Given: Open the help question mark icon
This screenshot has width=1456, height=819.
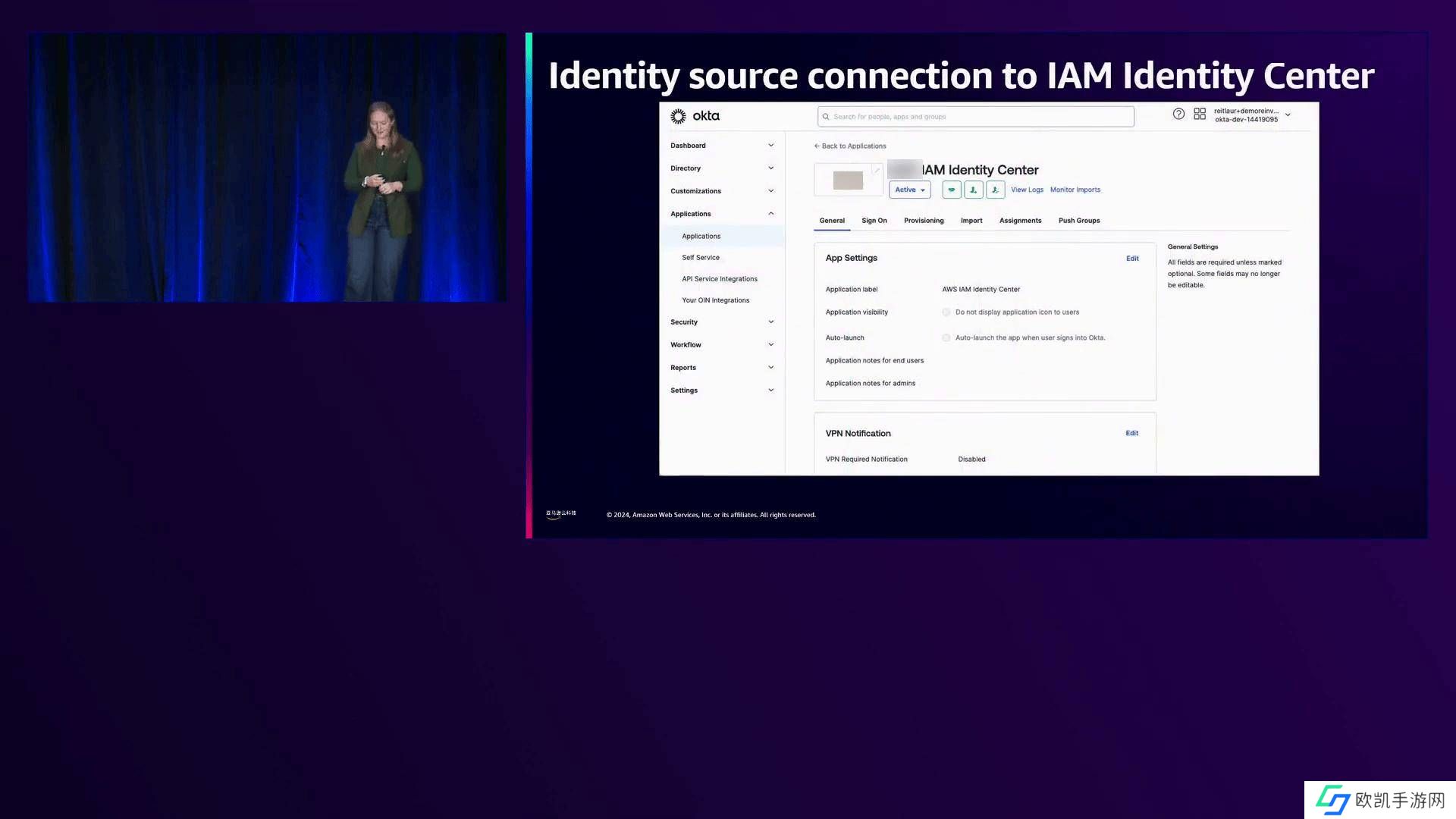Looking at the screenshot, I should click(x=1178, y=114).
